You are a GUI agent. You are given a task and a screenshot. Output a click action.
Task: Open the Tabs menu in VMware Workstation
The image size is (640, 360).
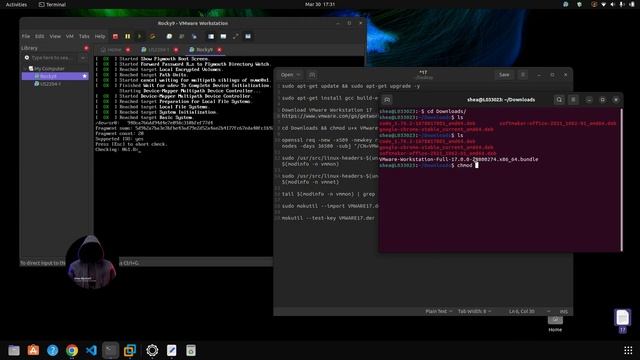click(84, 36)
